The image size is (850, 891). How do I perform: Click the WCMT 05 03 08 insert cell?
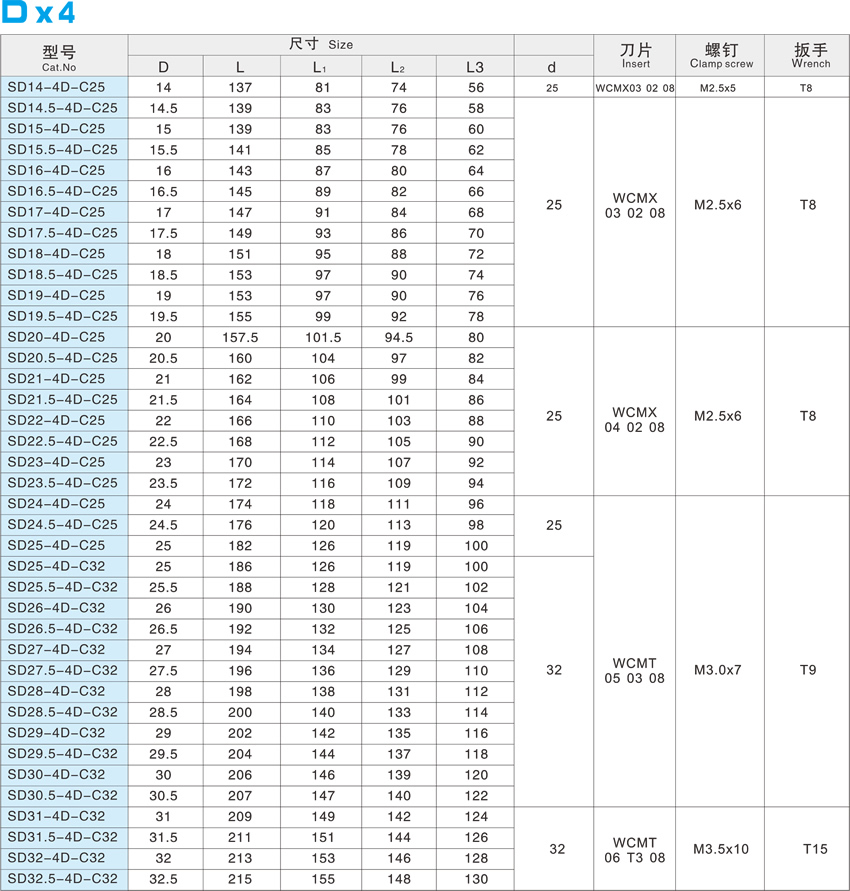635,670
